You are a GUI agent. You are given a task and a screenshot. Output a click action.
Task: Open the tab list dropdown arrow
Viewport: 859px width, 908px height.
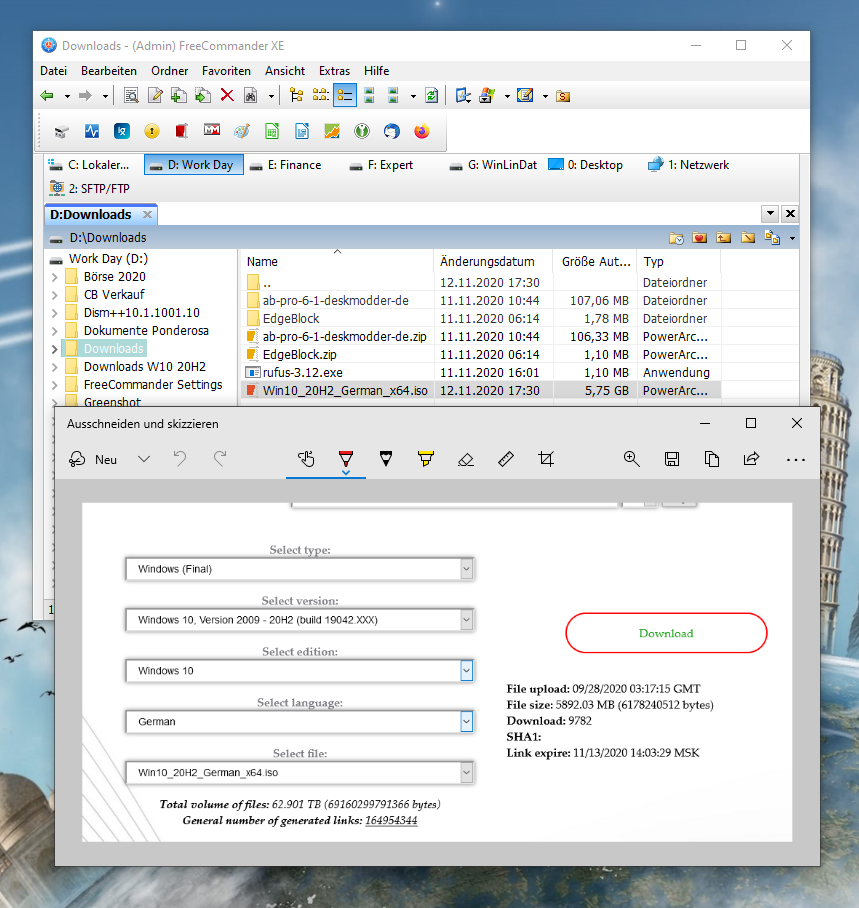(x=770, y=214)
